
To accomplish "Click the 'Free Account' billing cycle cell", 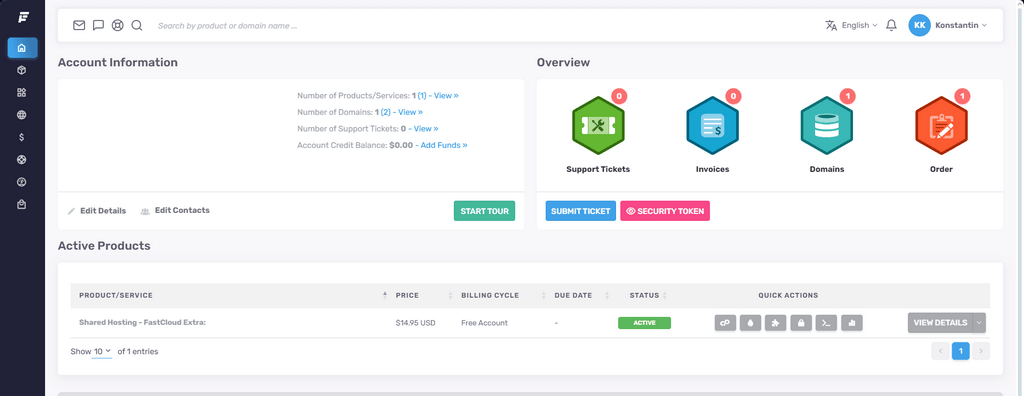I will [x=484, y=323].
